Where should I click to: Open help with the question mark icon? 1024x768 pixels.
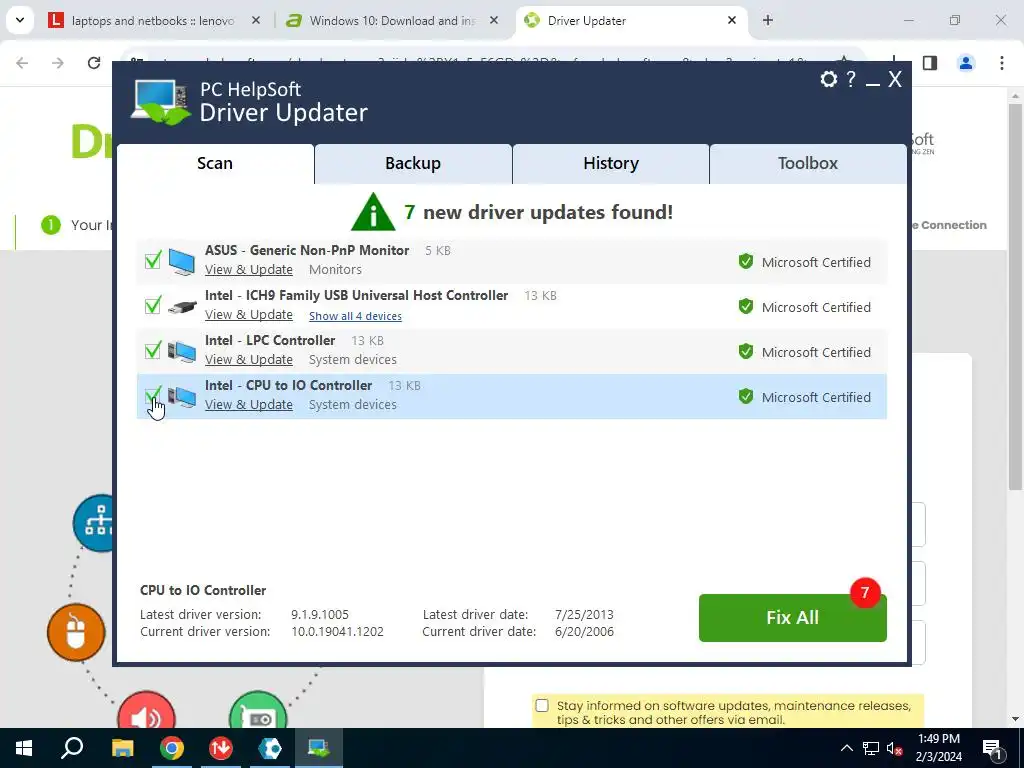pyautogui.click(x=850, y=80)
